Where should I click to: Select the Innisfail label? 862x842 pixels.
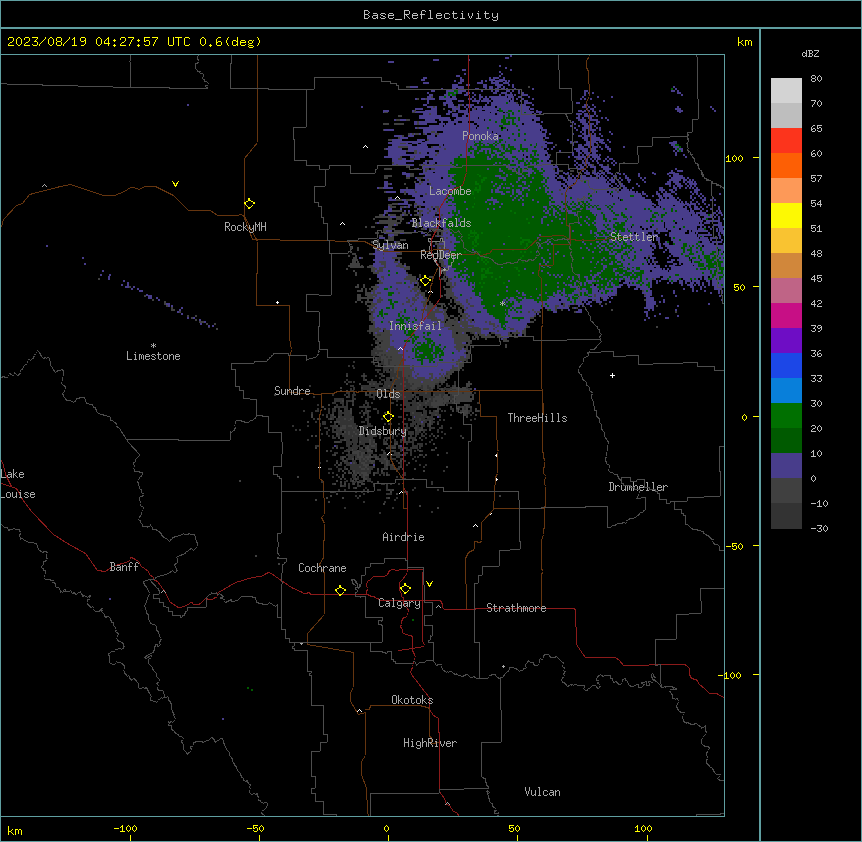click(x=415, y=326)
